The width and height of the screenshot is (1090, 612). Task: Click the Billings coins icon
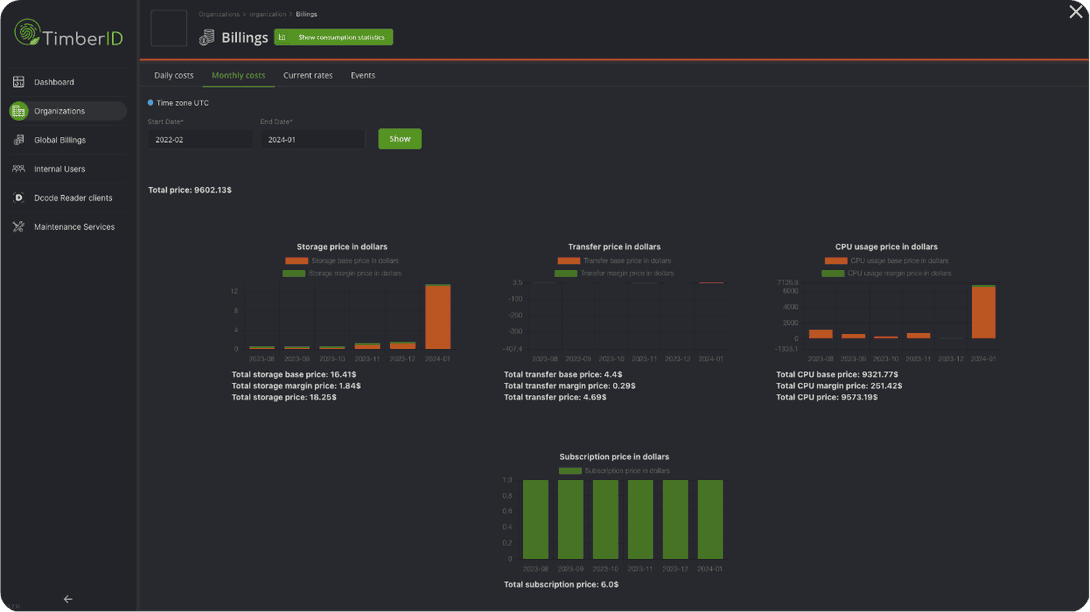pyautogui.click(x=206, y=38)
